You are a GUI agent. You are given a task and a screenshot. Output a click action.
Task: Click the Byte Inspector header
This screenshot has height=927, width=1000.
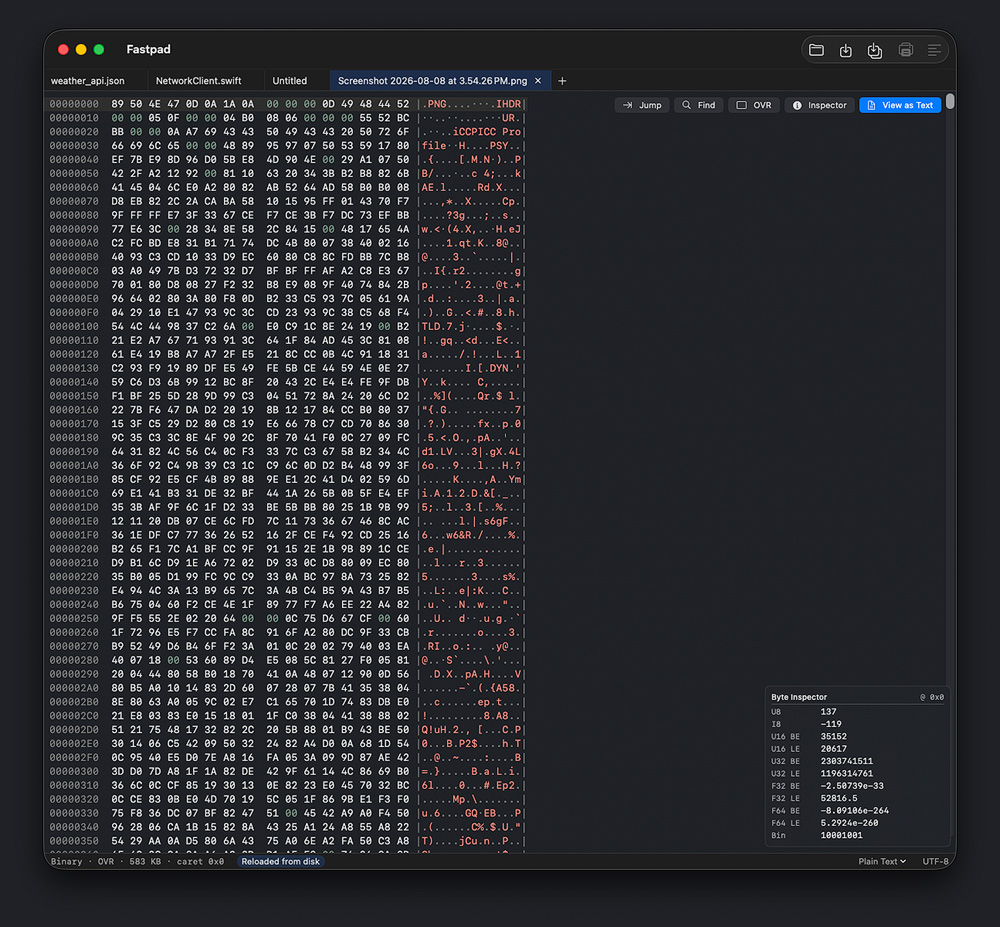798,697
